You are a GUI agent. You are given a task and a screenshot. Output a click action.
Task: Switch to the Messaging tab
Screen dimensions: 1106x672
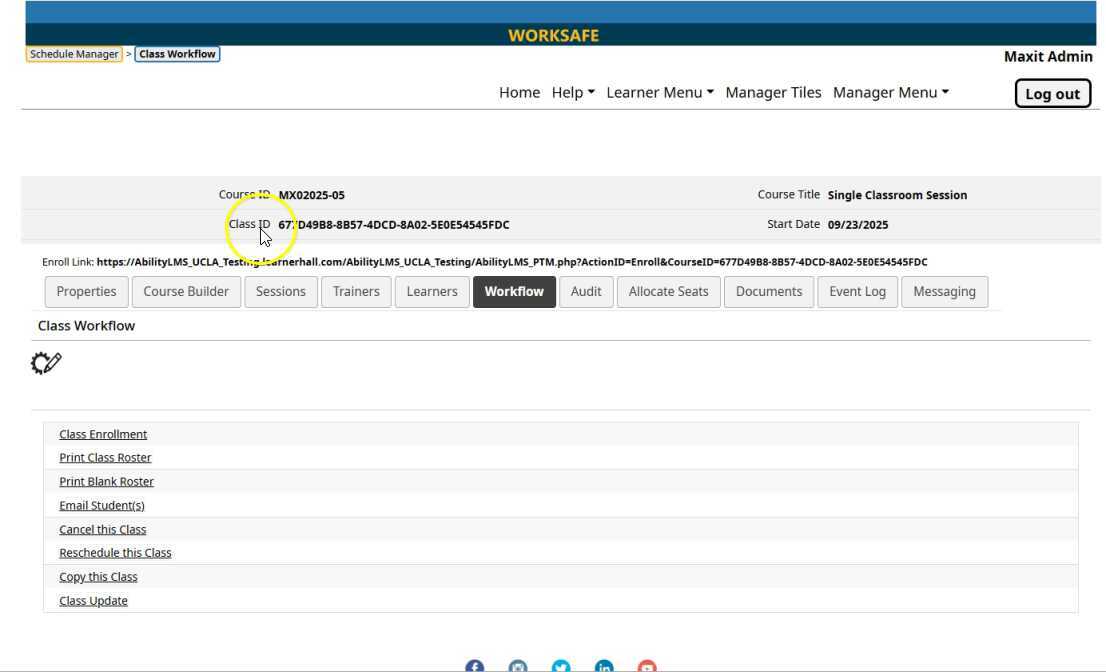tap(944, 292)
